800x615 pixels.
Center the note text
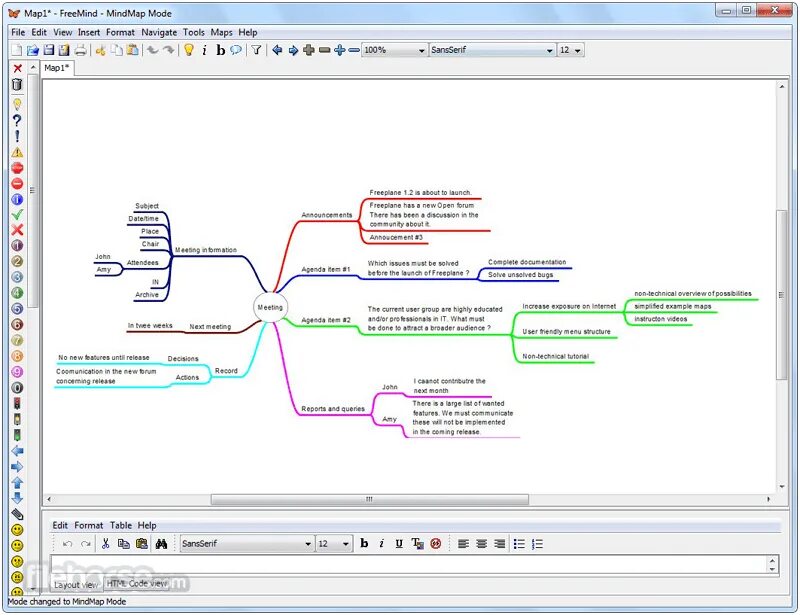482,544
